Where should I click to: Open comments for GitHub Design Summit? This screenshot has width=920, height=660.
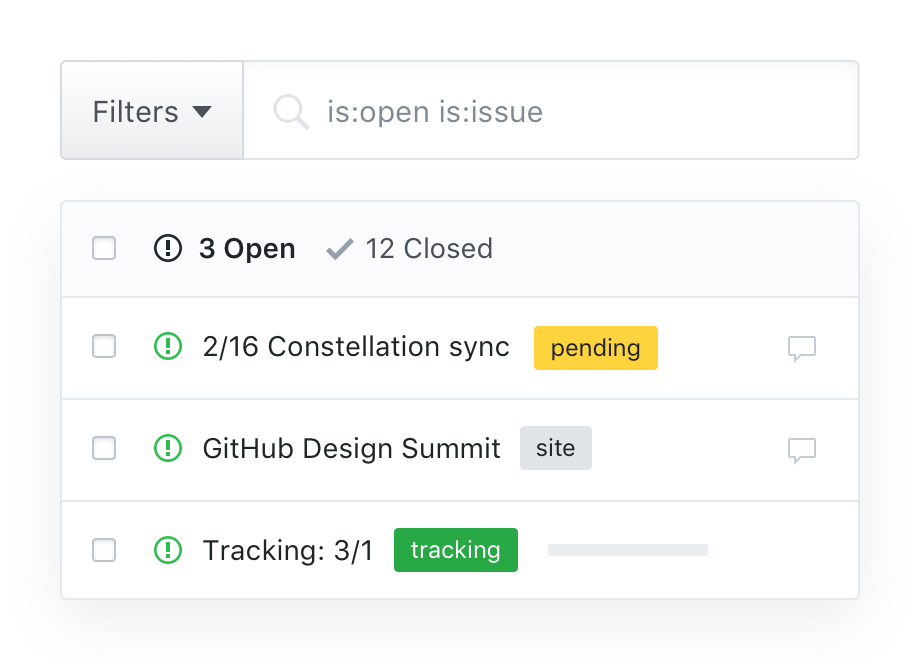pos(802,451)
